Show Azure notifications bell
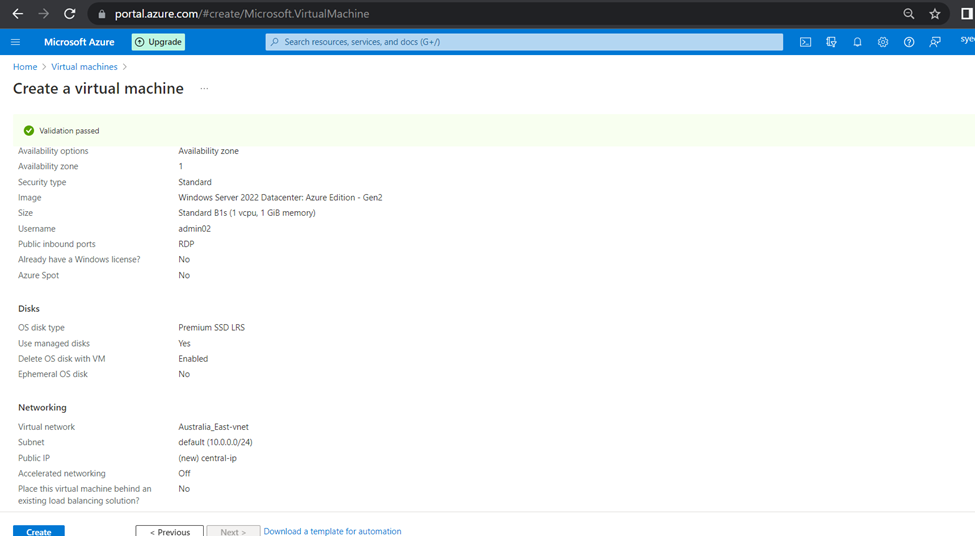 [x=857, y=42]
